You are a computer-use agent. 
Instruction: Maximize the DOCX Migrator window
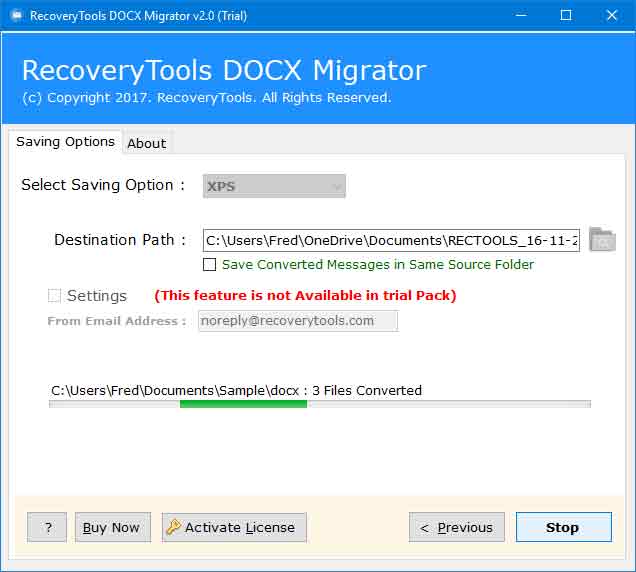click(x=566, y=15)
